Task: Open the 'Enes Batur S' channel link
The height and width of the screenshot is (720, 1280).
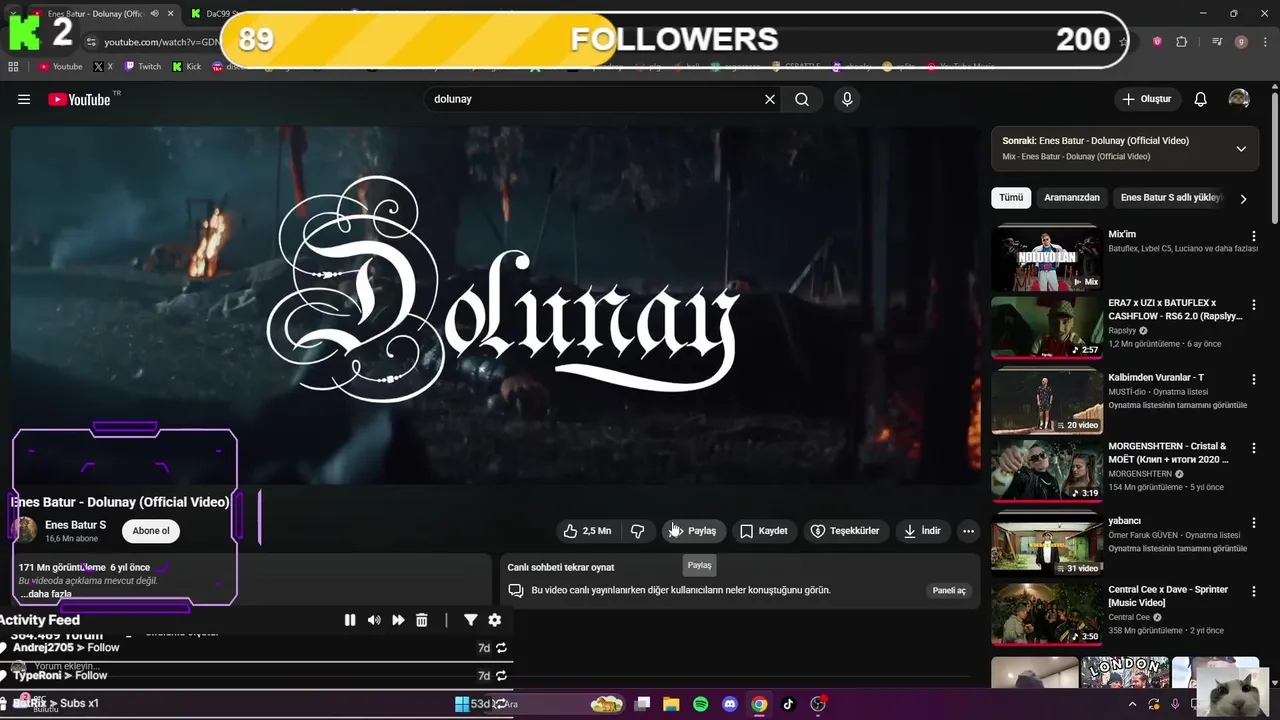Action: click(75, 525)
